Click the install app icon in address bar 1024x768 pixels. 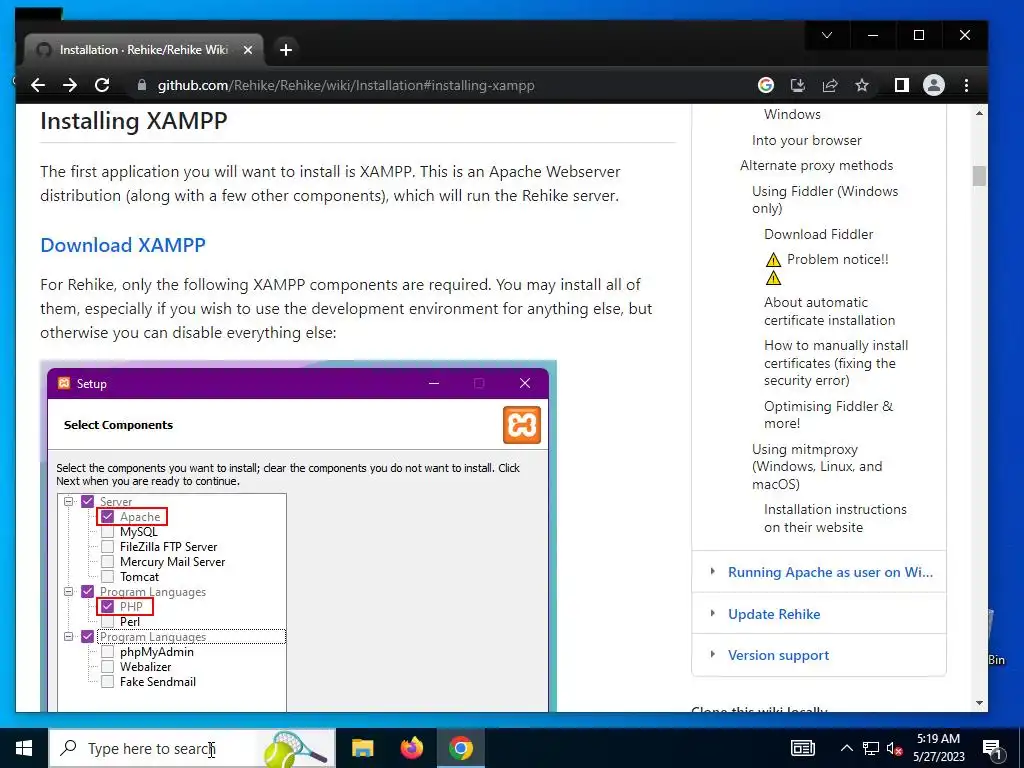click(797, 85)
